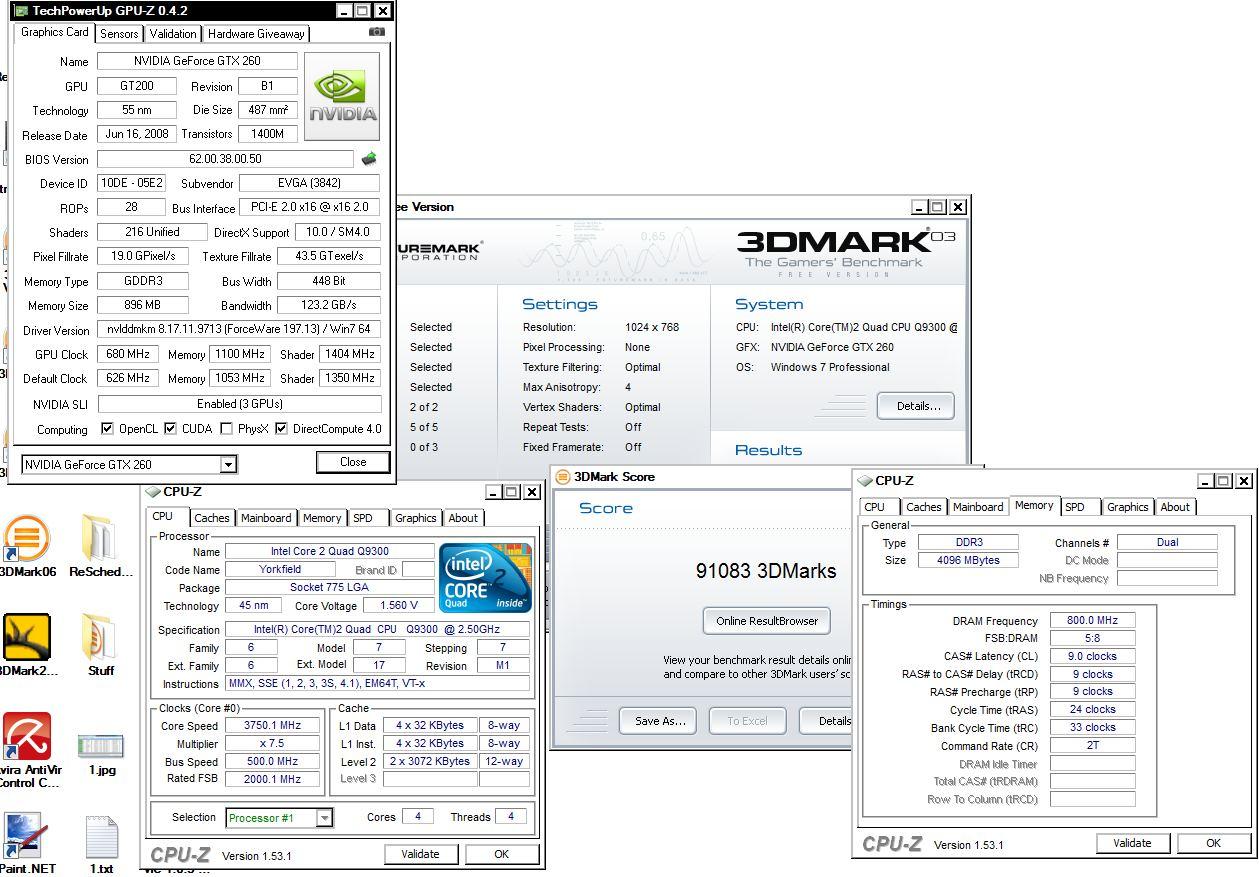Click the To Excel button
The width and height of the screenshot is (1259, 877).
click(x=747, y=721)
